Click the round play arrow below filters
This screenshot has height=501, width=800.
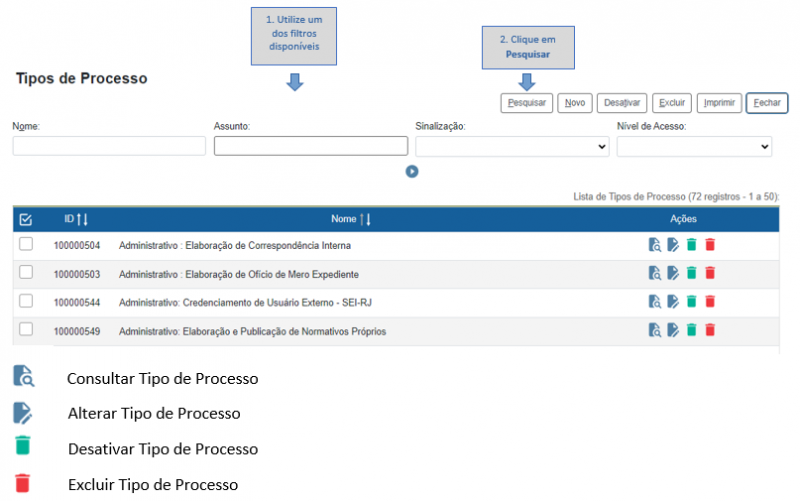(411, 172)
